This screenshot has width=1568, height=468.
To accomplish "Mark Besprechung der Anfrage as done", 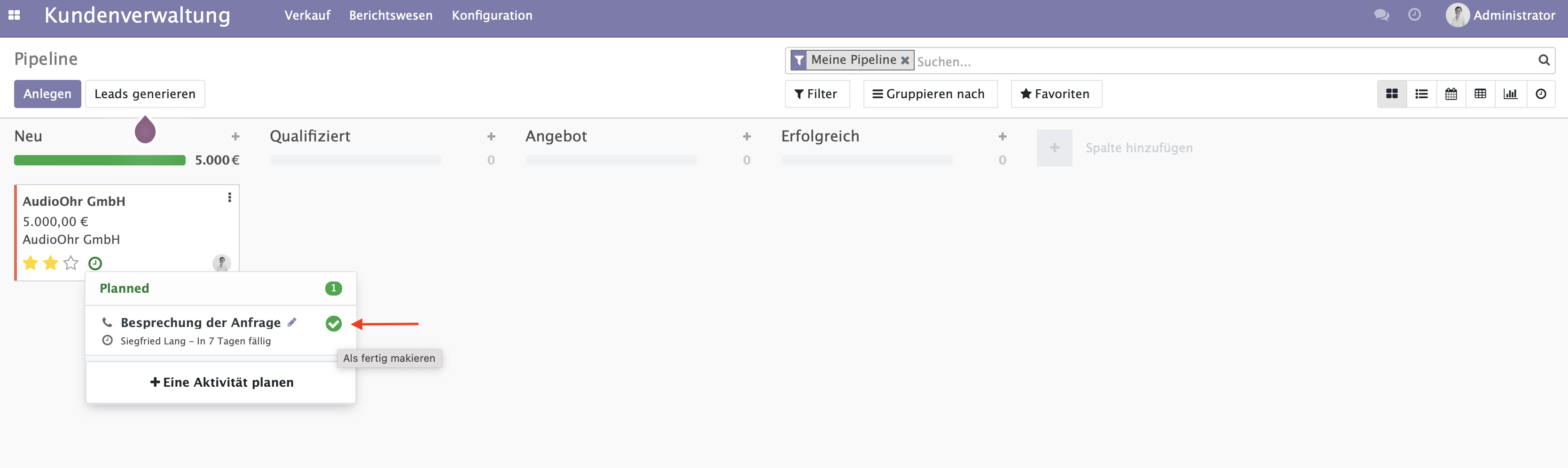I will click(x=334, y=324).
